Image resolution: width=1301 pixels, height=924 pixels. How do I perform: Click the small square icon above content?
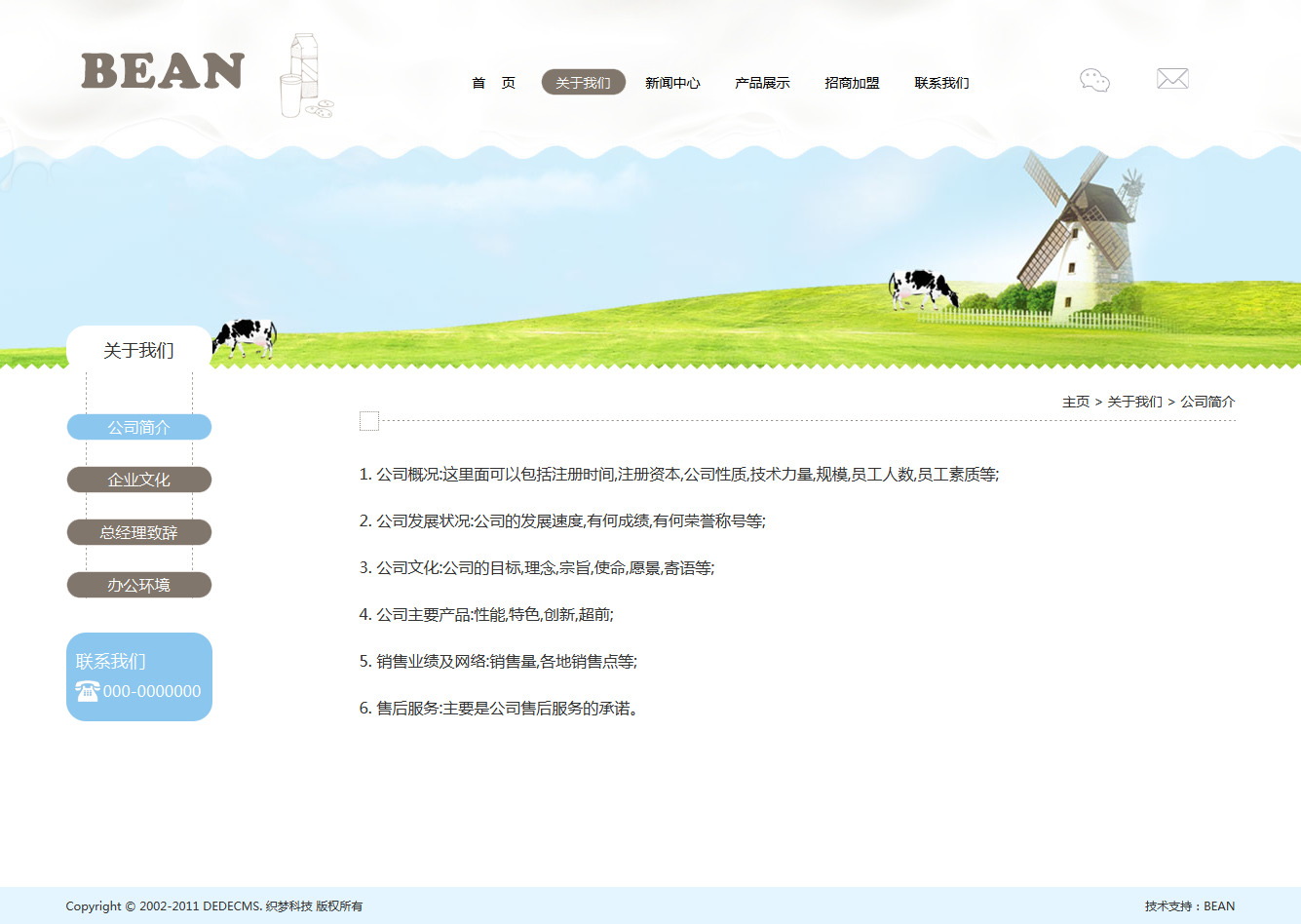[369, 421]
